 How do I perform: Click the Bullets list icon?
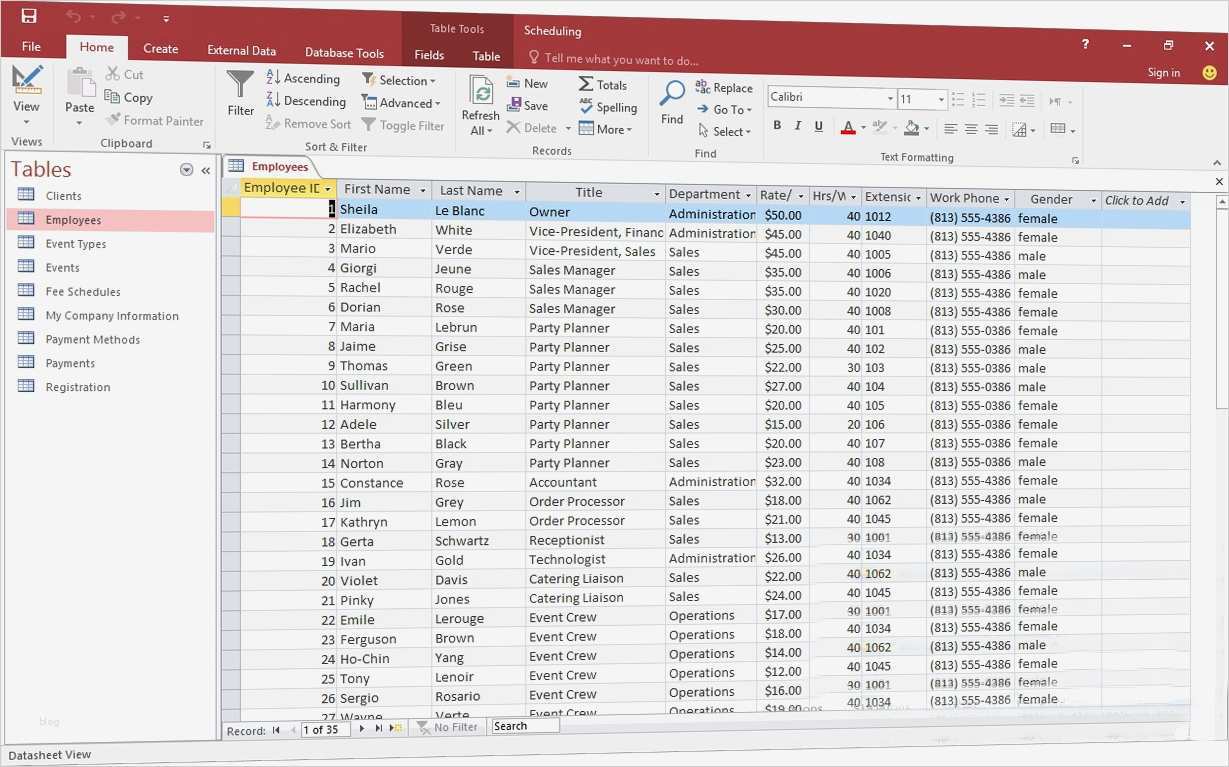[x=958, y=99]
